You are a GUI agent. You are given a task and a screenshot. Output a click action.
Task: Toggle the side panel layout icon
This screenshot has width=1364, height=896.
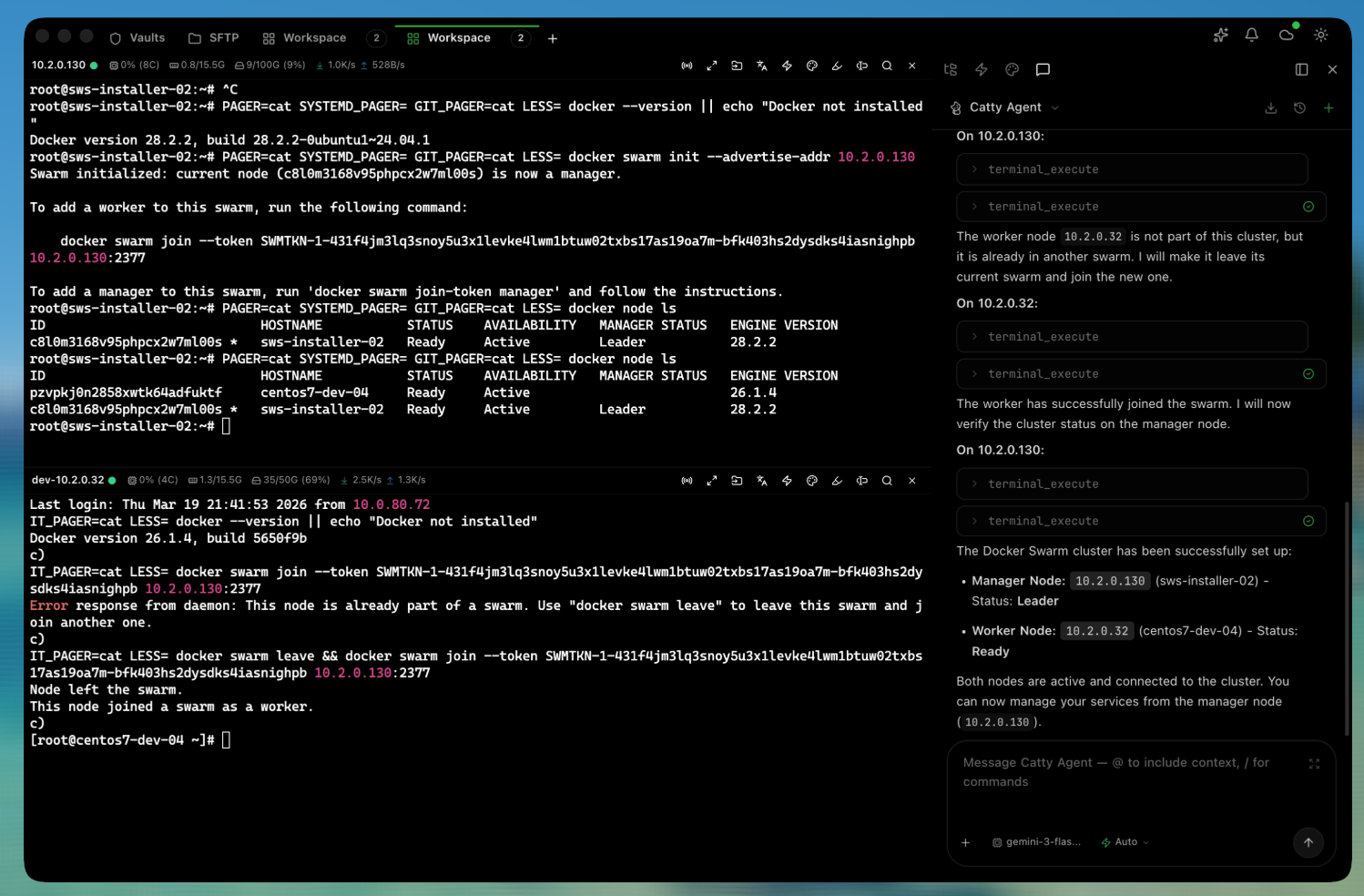tap(1302, 69)
